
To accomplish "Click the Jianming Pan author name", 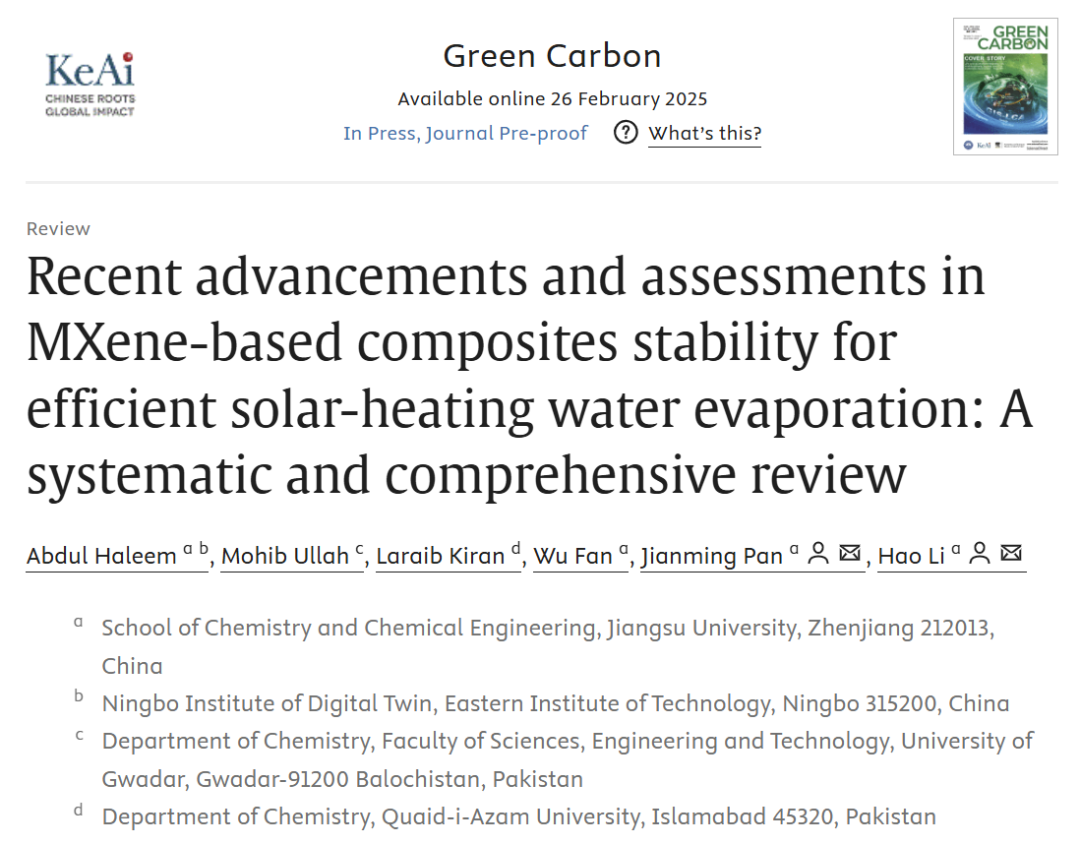I will click(711, 556).
